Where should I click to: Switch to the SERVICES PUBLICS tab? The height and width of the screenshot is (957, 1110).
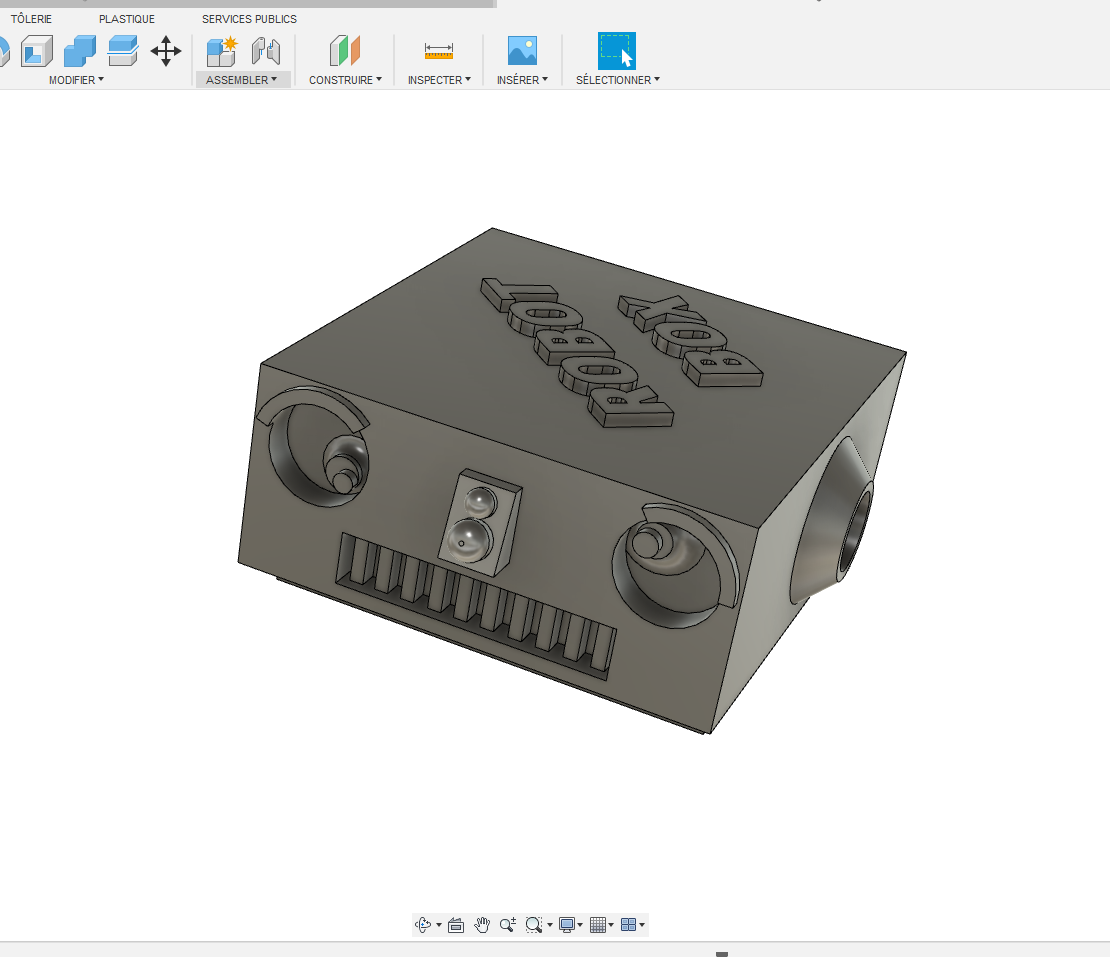(249, 19)
